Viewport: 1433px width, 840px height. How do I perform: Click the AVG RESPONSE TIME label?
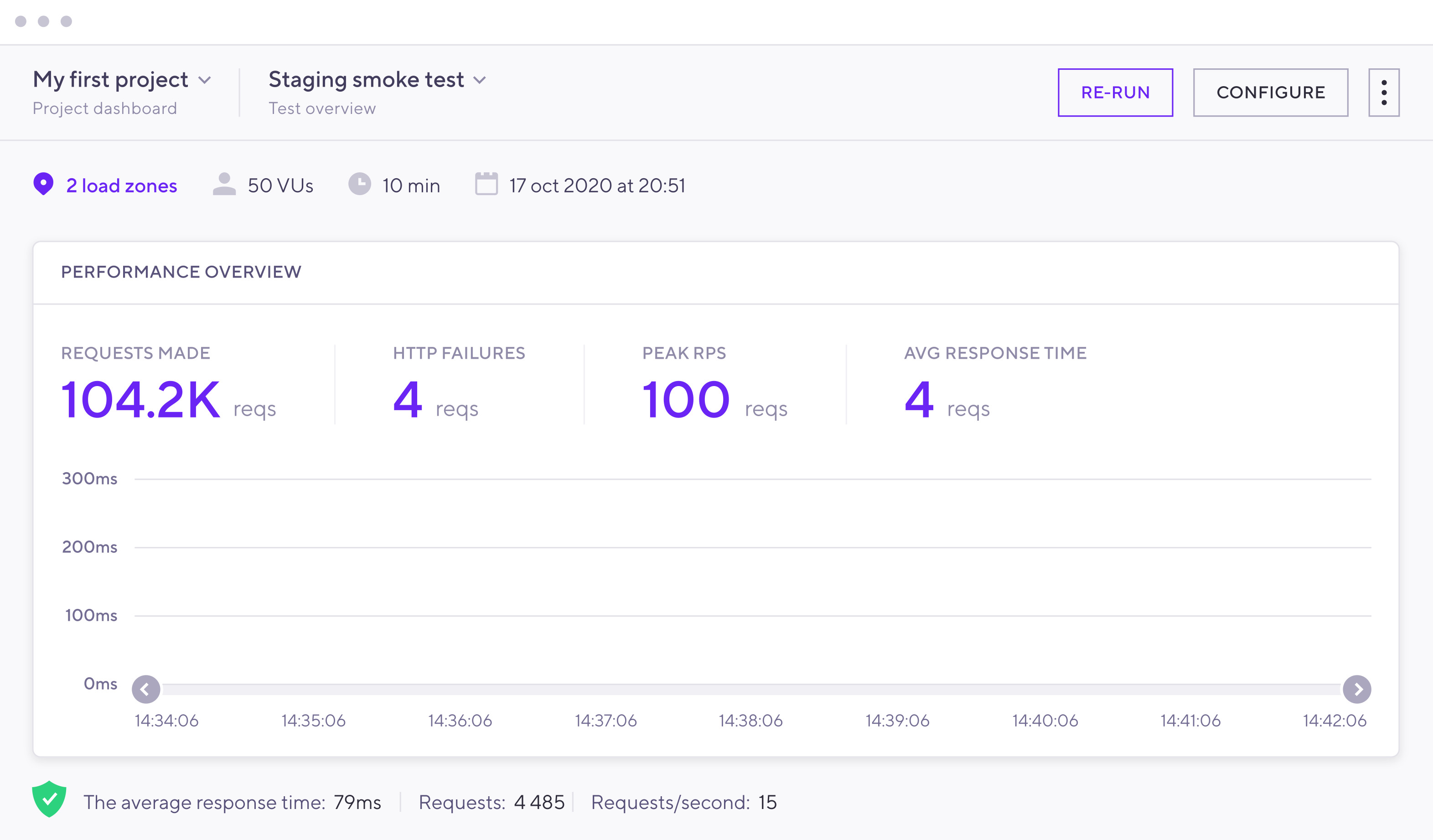tap(995, 353)
